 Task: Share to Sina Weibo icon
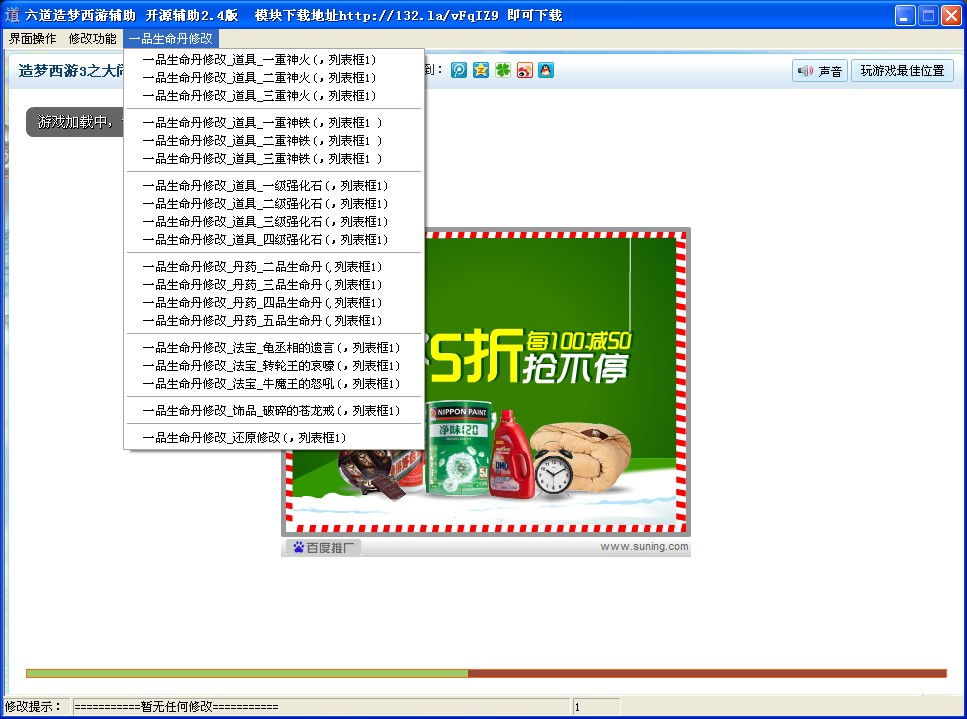click(524, 70)
